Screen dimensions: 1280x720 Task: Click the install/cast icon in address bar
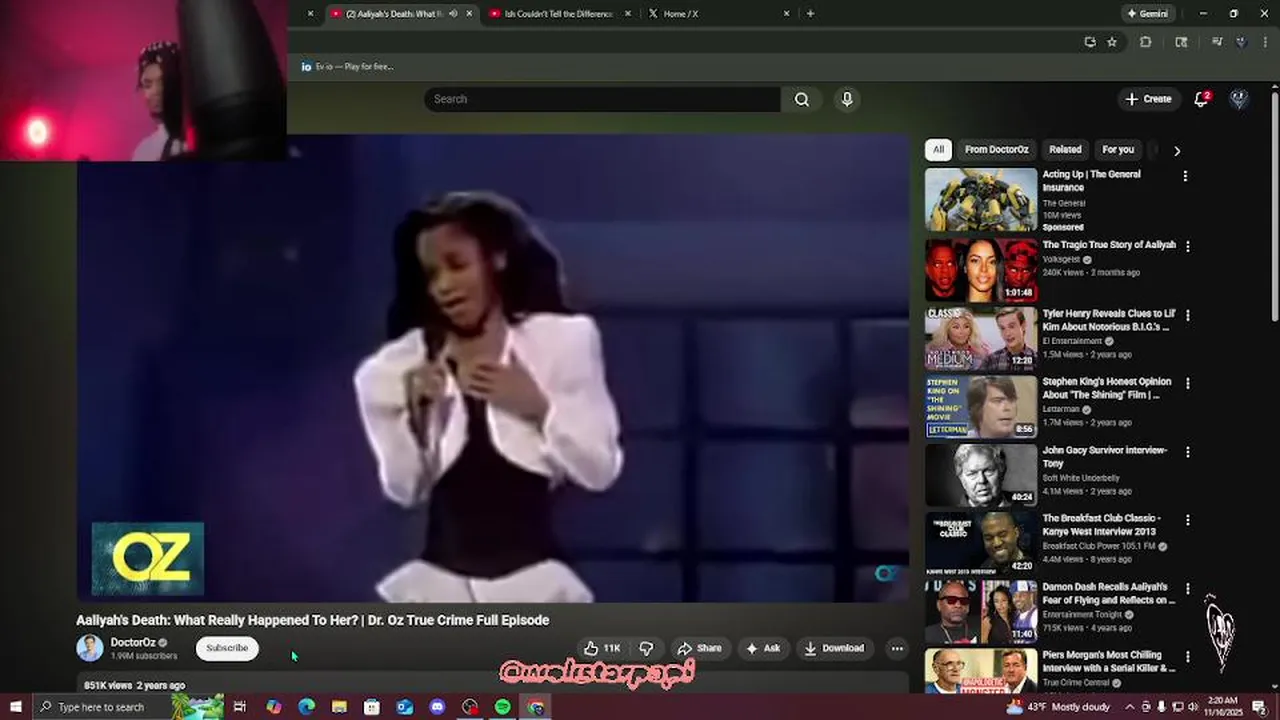coord(1089,42)
